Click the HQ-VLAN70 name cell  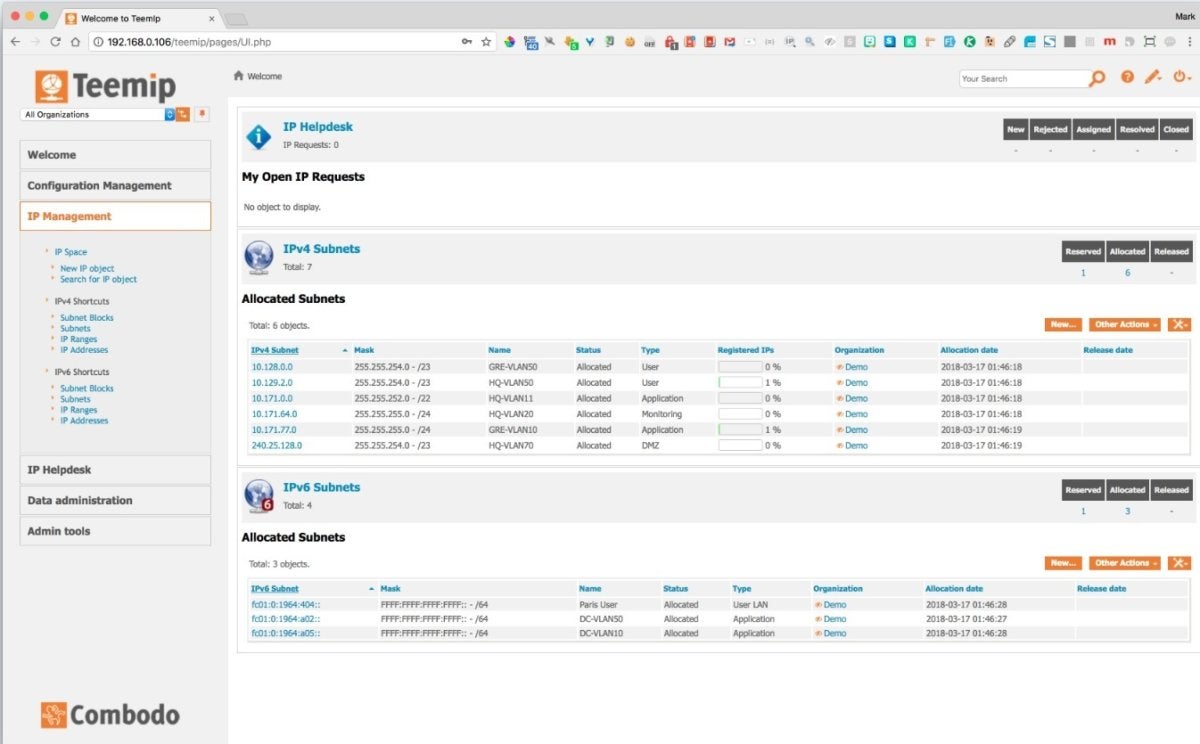[x=510, y=446]
